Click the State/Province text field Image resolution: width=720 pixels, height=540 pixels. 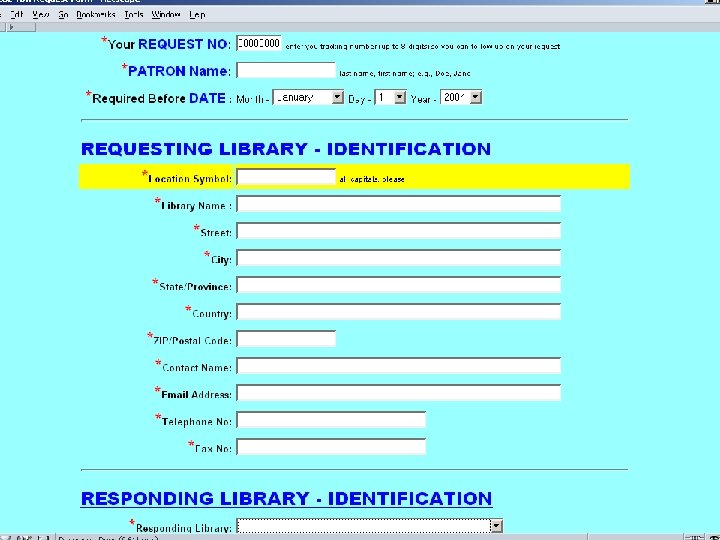tap(399, 285)
